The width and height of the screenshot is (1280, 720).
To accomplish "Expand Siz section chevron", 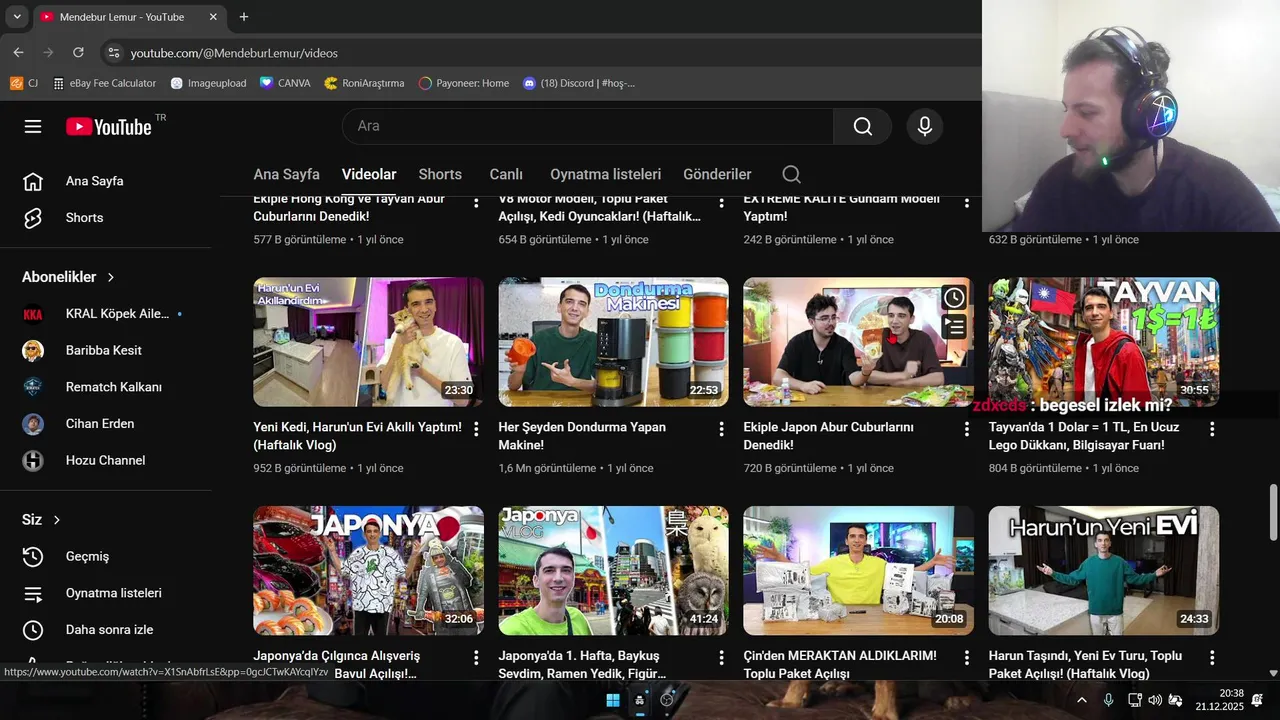I will (57, 520).
